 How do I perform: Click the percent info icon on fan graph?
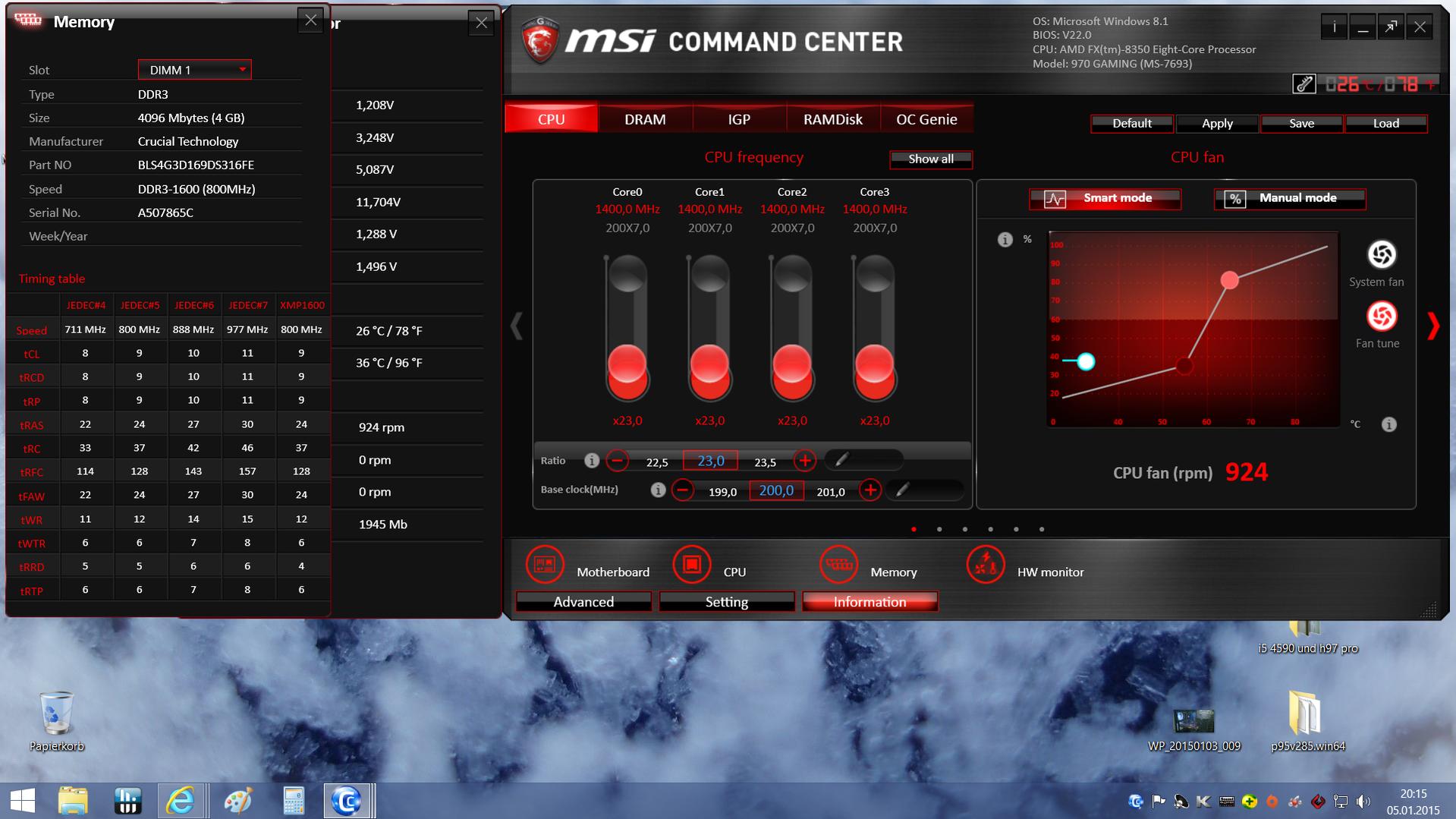(x=1005, y=240)
